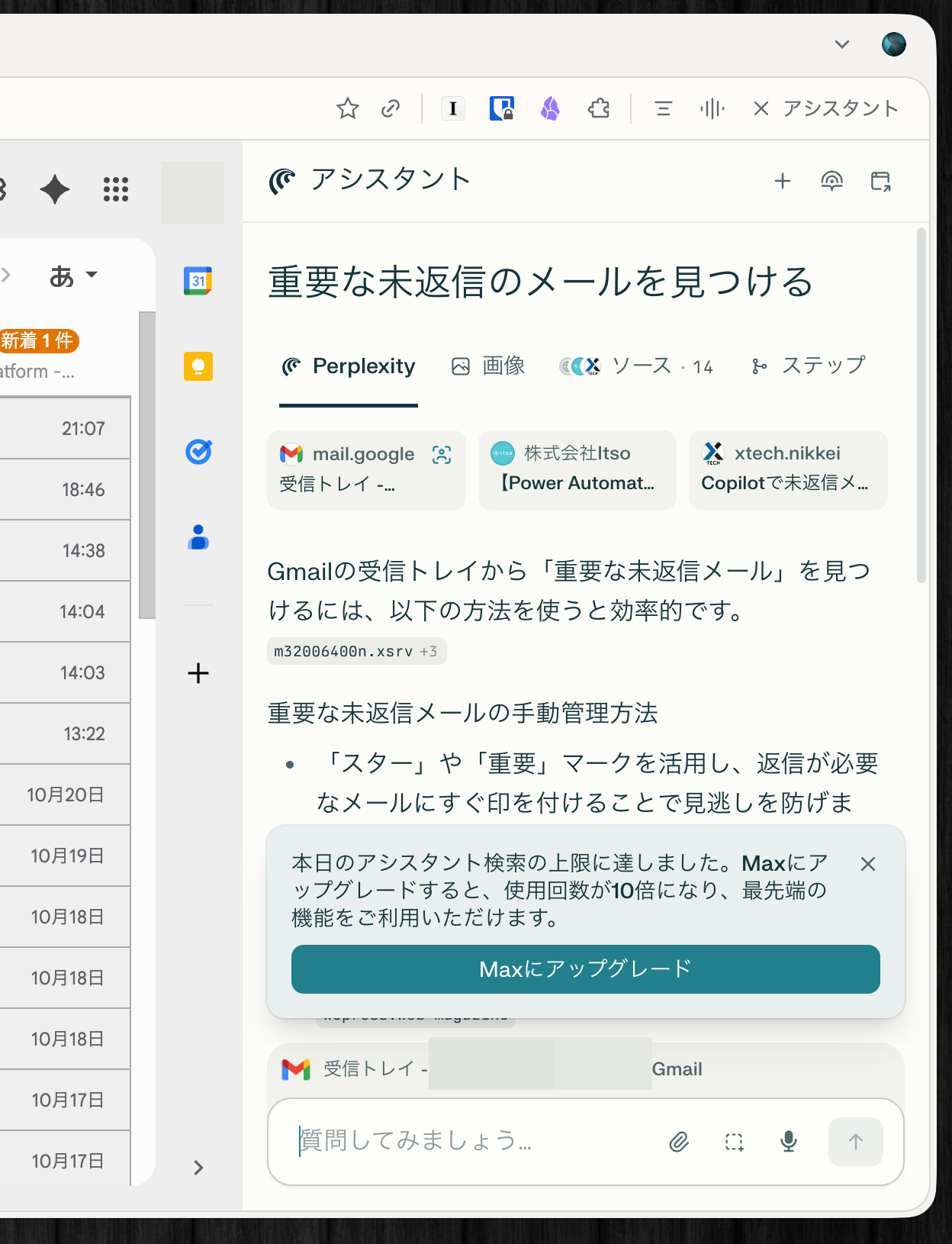Attach a file with the paperclip icon
Image resolution: width=952 pixels, height=1244 pixels.
[x=679, y=1142]
